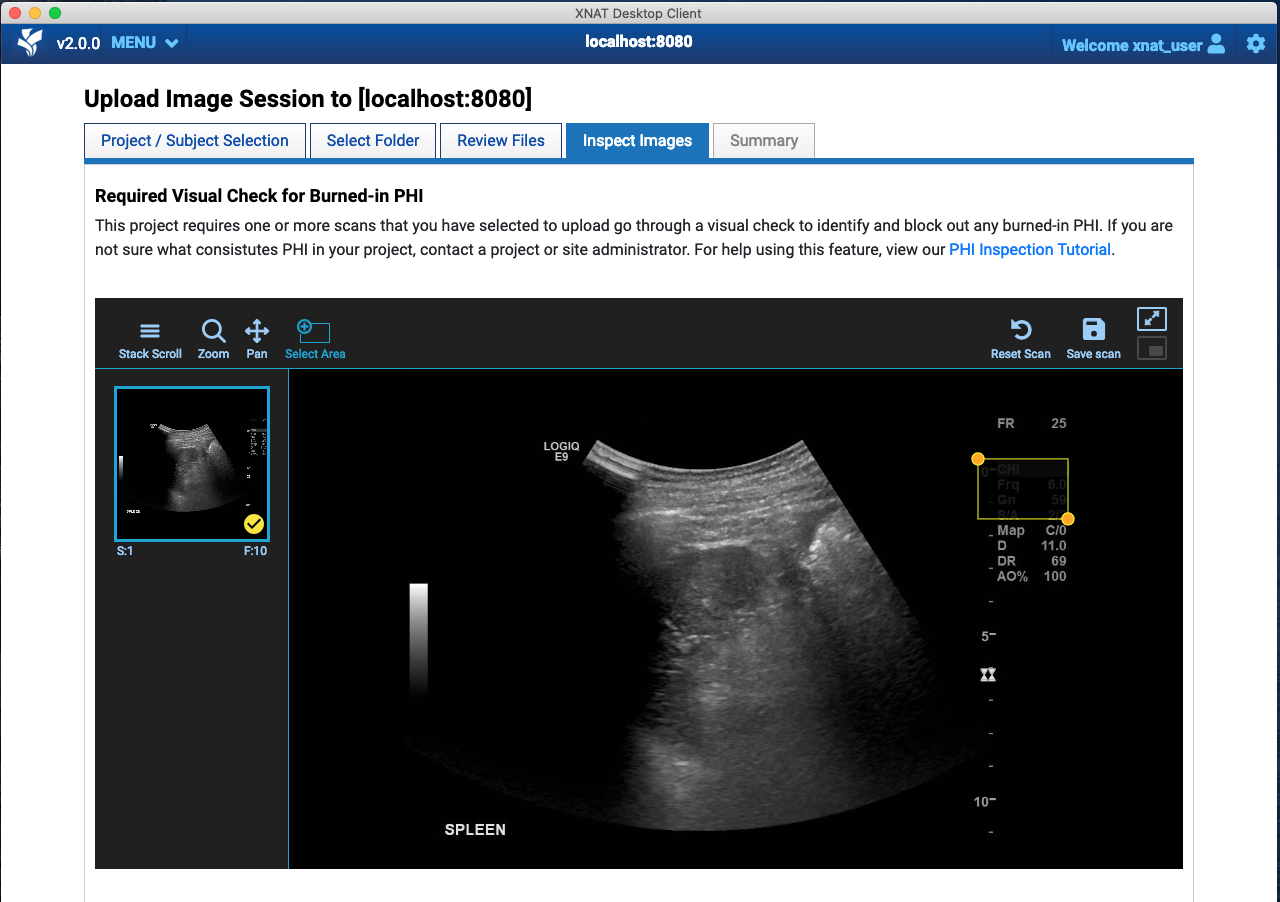Open the PHI Inspection Tutorial link
This screenshot has width=1280, height=902.
(1030, 250)
